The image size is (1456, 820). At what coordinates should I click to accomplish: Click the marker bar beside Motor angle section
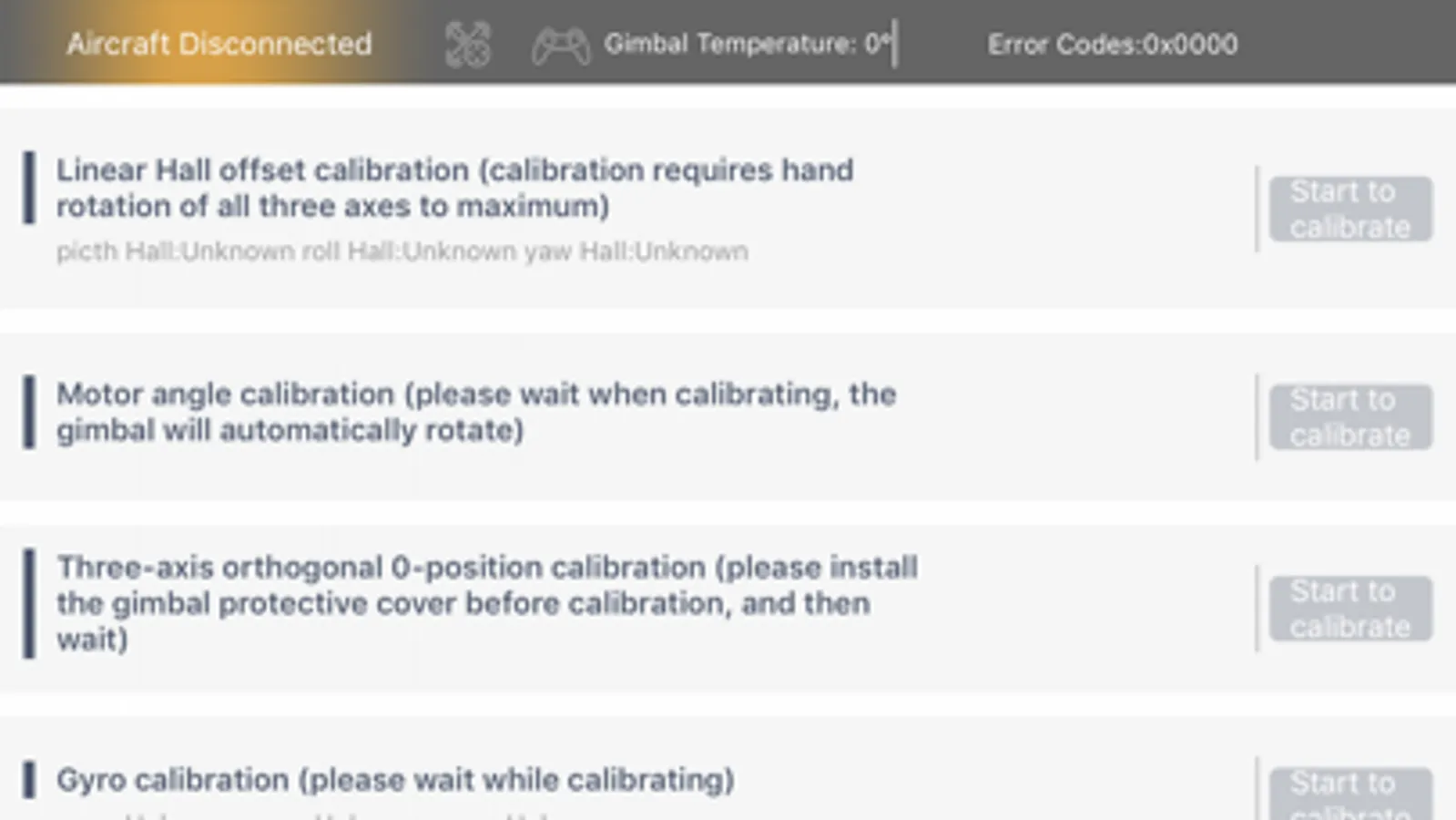click(29, 412)
